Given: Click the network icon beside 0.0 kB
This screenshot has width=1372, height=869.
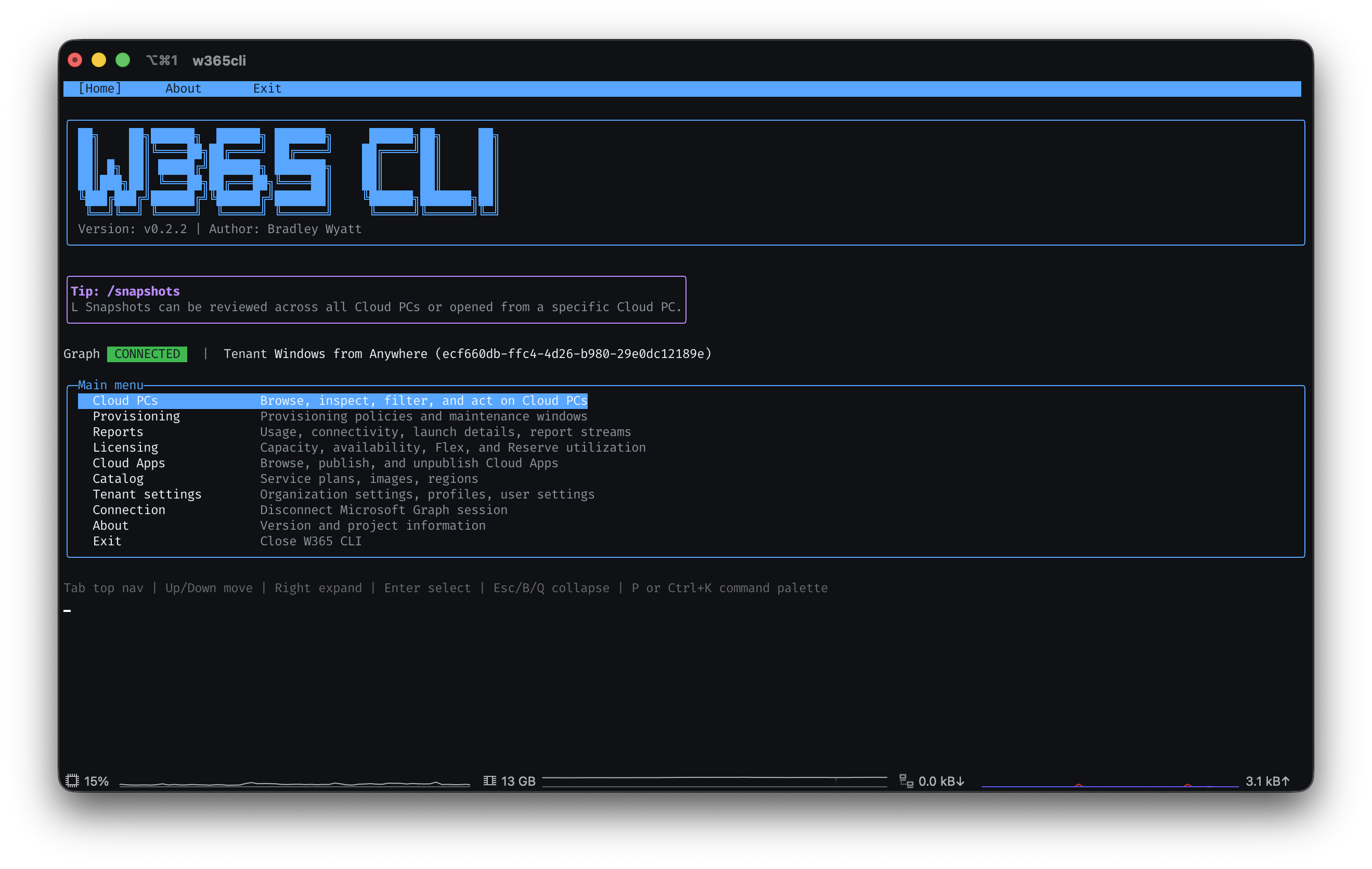Looking at the screenshot, I should [x=906, y=781].
